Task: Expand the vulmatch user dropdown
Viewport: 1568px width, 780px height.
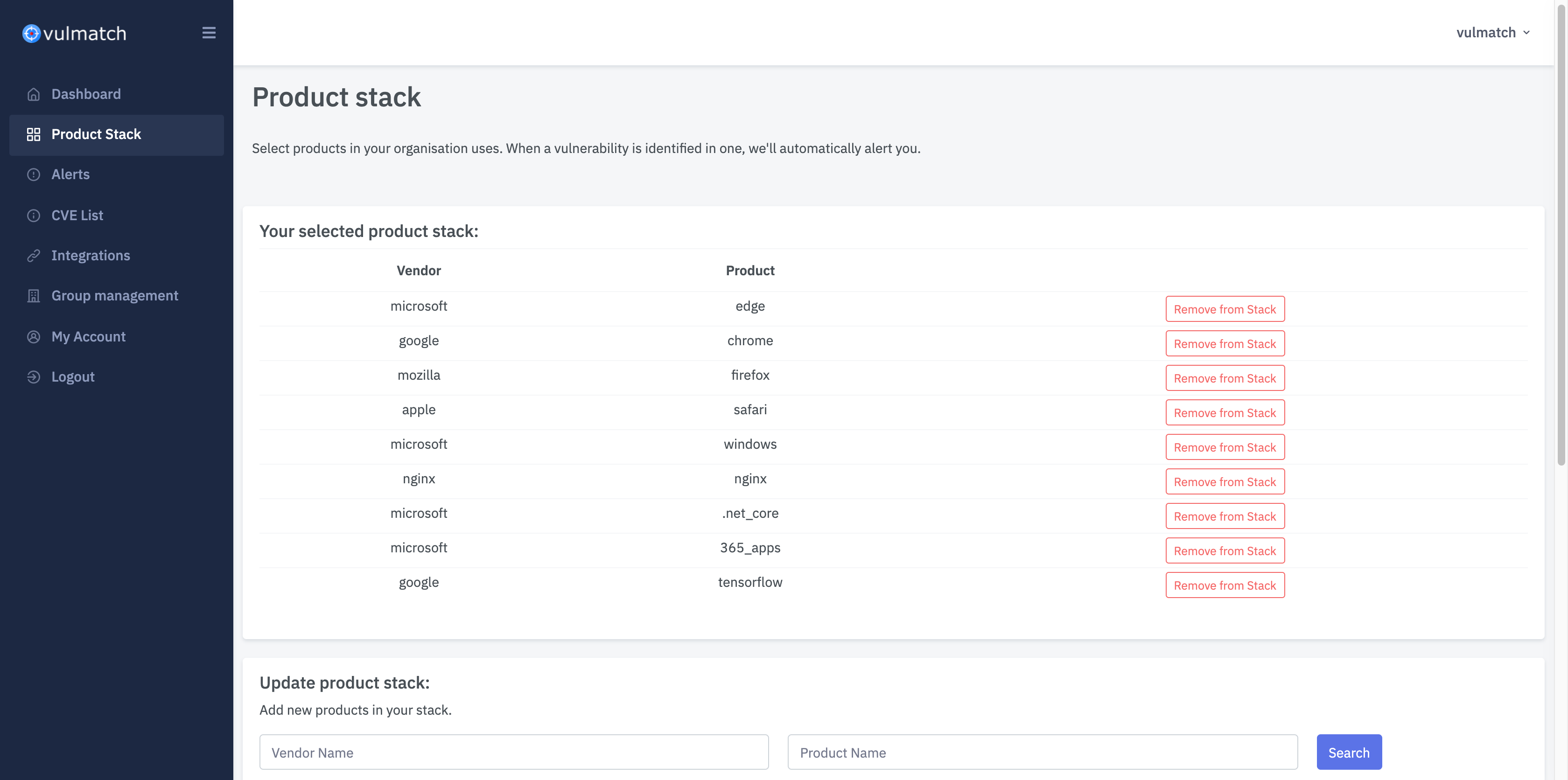Action: pos(1492,33)
